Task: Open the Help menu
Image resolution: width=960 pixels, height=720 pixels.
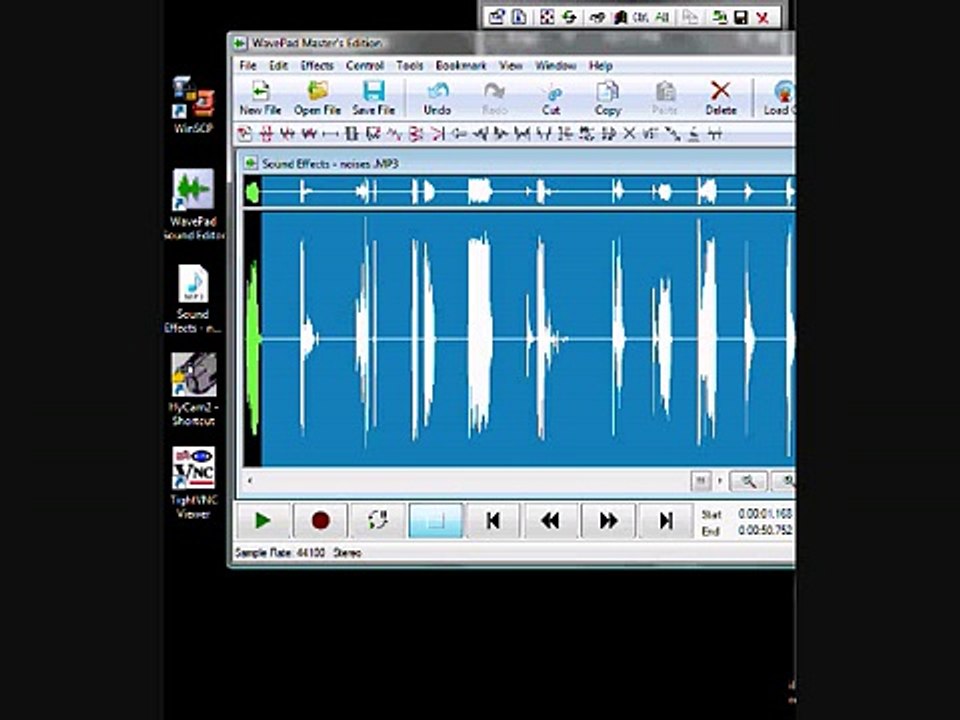Action: point(601,66)
